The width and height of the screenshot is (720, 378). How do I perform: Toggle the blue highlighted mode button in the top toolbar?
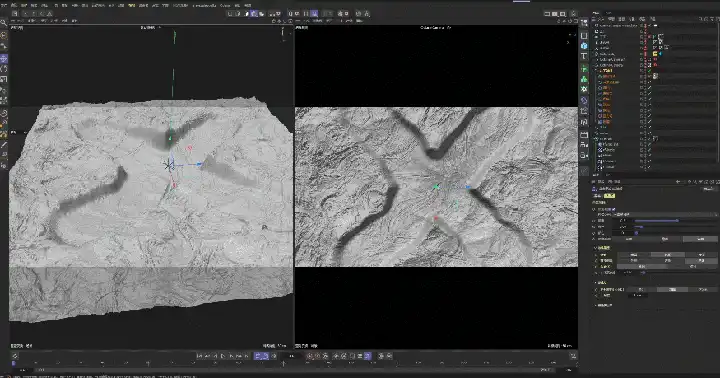pyautogui.click(x=314, y=14)
